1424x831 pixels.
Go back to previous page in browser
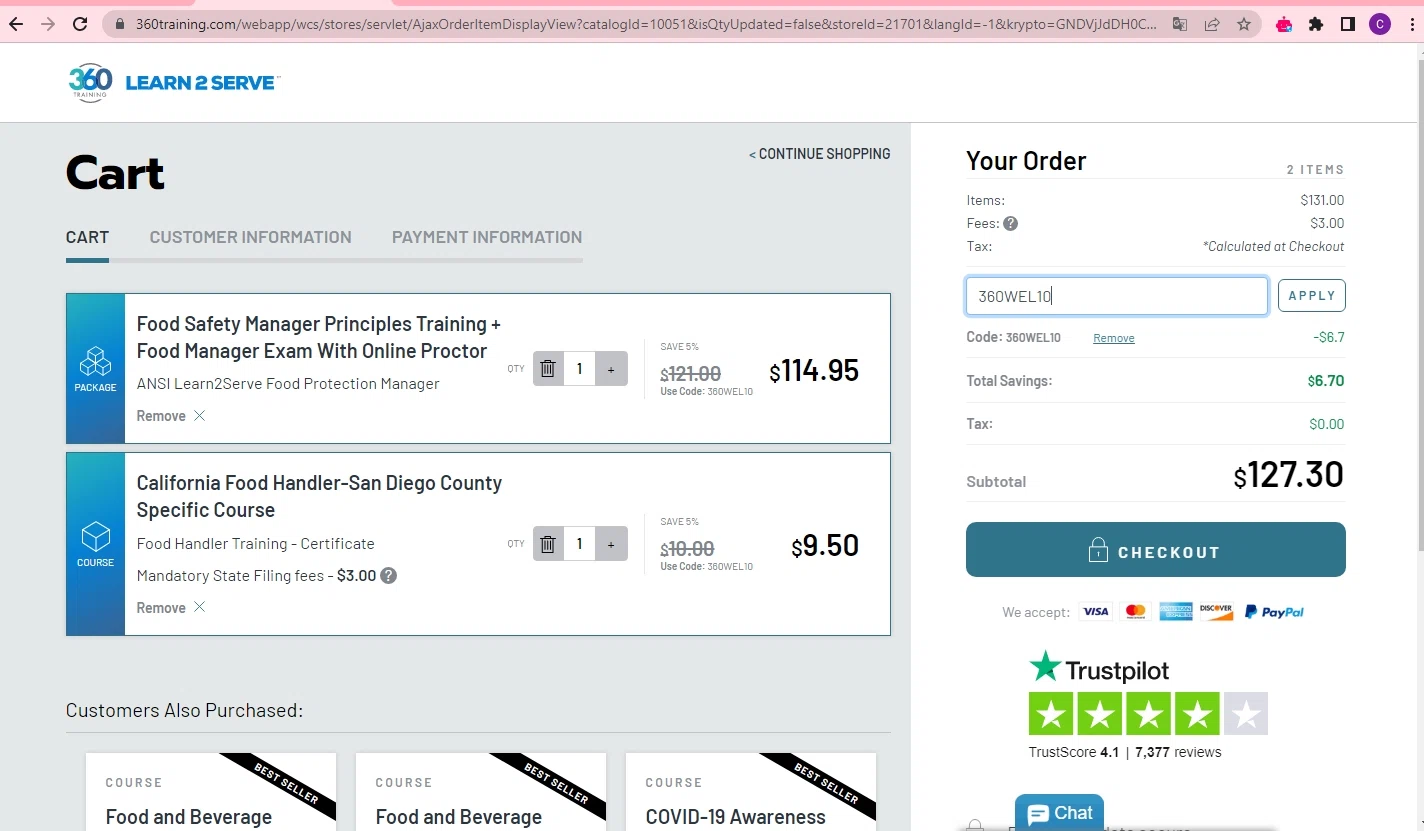[16, 24]
